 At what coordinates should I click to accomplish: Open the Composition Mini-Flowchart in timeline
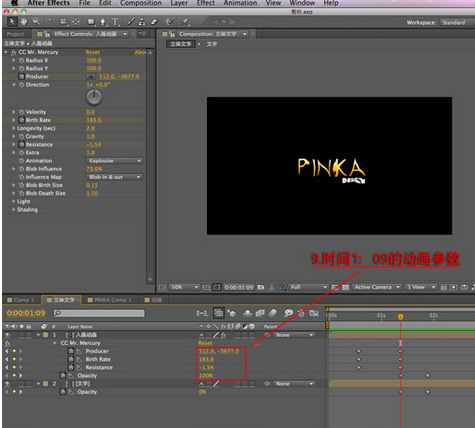[x=202, y=313]
